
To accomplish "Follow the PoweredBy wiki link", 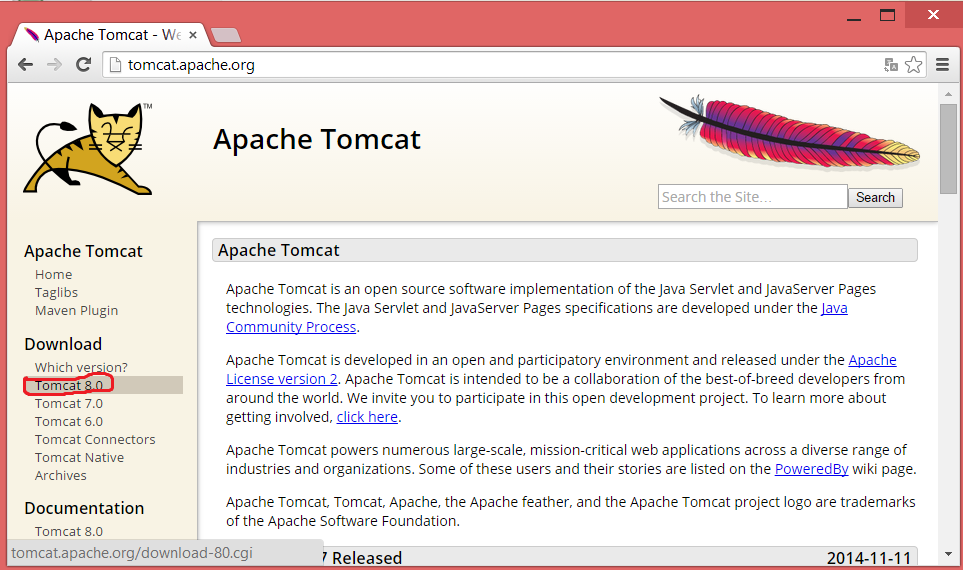I will point(809,468).
